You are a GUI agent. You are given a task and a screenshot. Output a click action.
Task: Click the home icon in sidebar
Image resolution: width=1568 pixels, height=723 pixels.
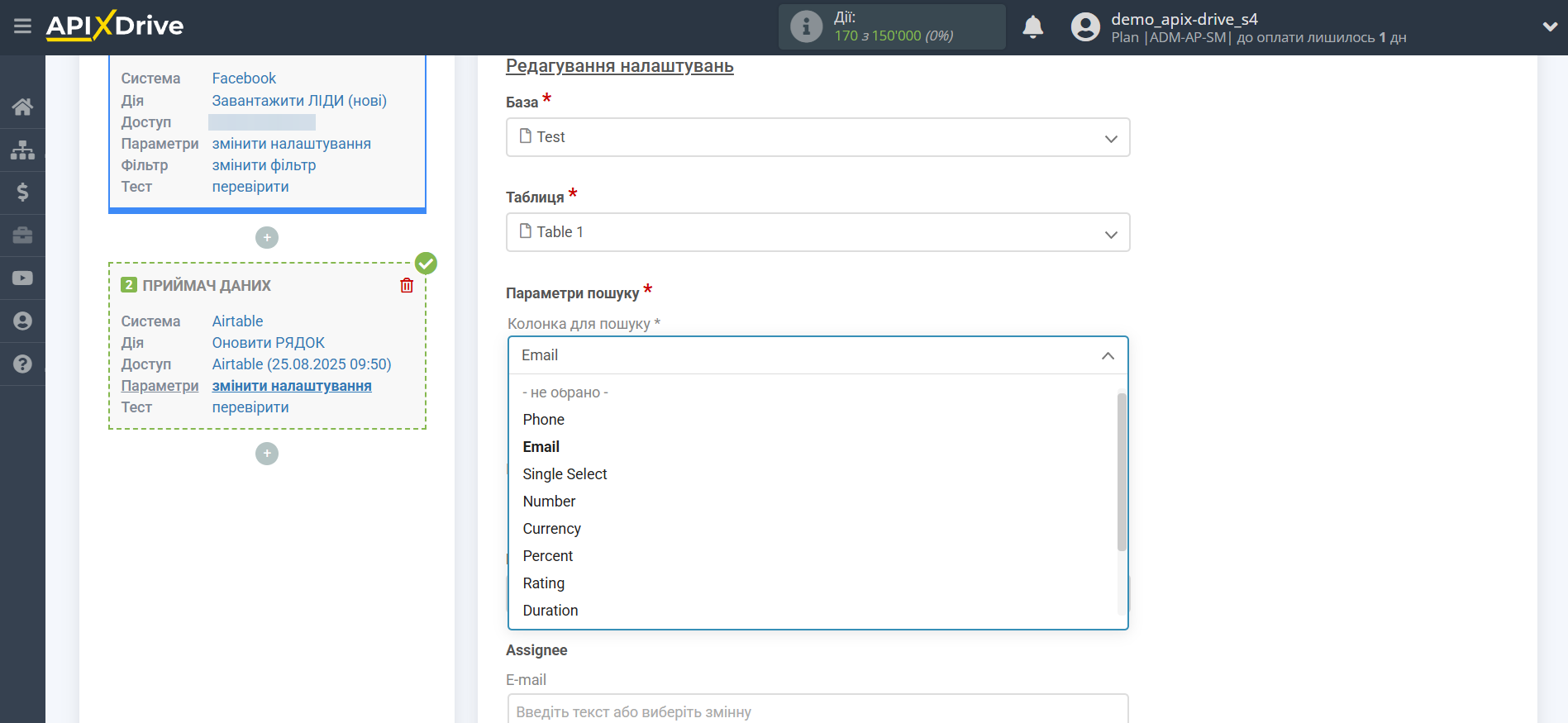[22, 107]
